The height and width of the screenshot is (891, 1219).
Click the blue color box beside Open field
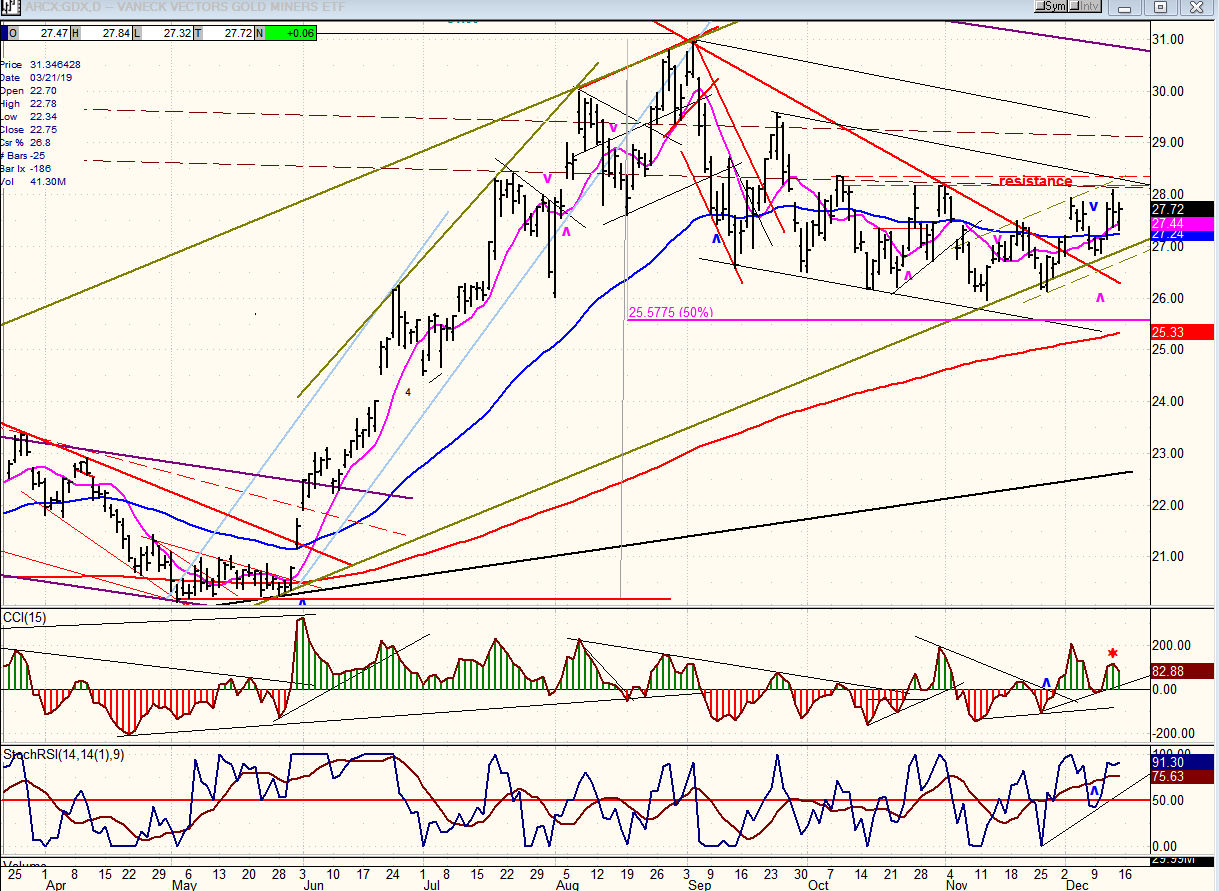click(5, 33)
